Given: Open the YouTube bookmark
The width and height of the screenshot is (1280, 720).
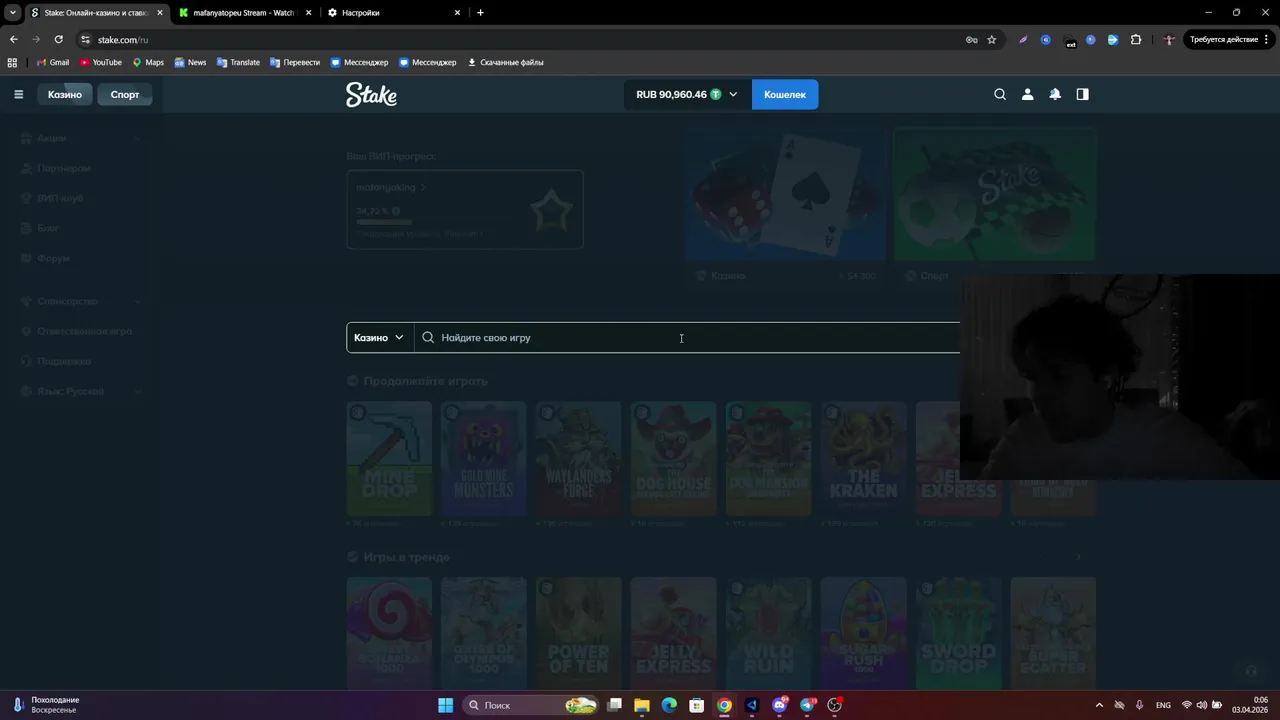Looking at the screenshot, I should point(101,62).
